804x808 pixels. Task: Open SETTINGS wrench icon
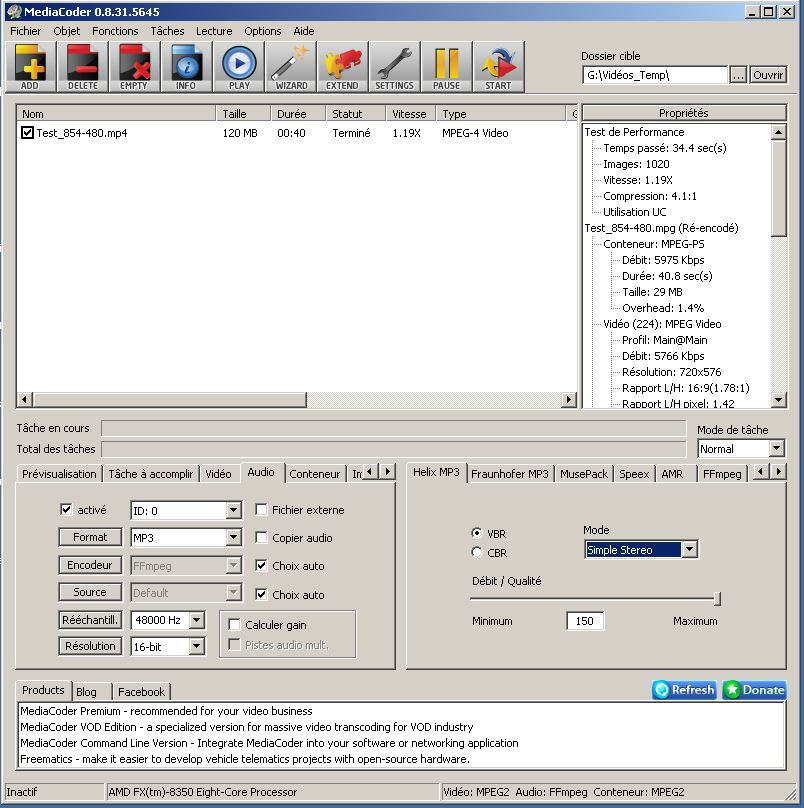(394, 66)
